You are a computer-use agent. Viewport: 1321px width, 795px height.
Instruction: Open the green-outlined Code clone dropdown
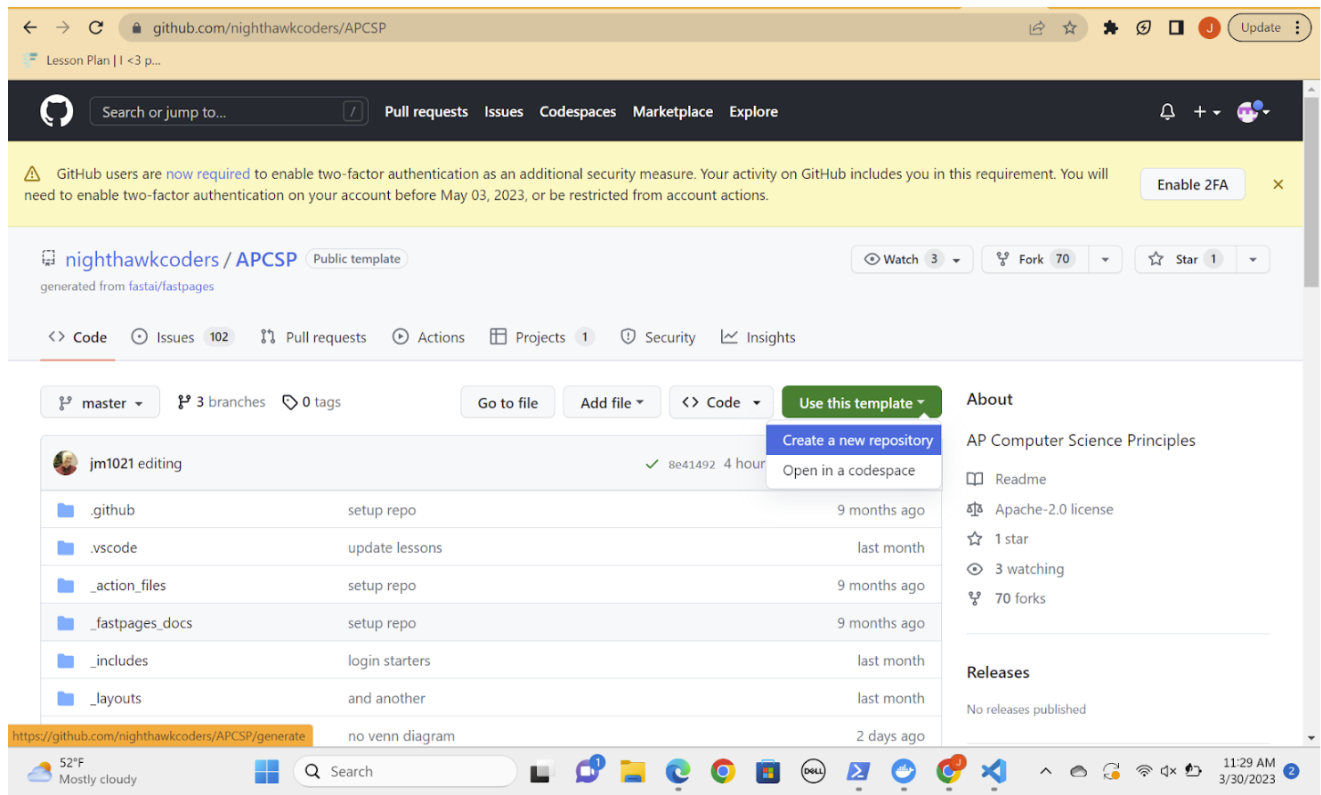click(x=721, y=403)
